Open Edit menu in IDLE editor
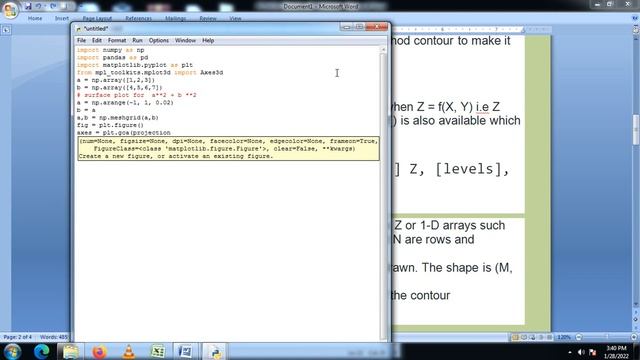640x360 pixels. pyautogui.click(x=97, y=40)
